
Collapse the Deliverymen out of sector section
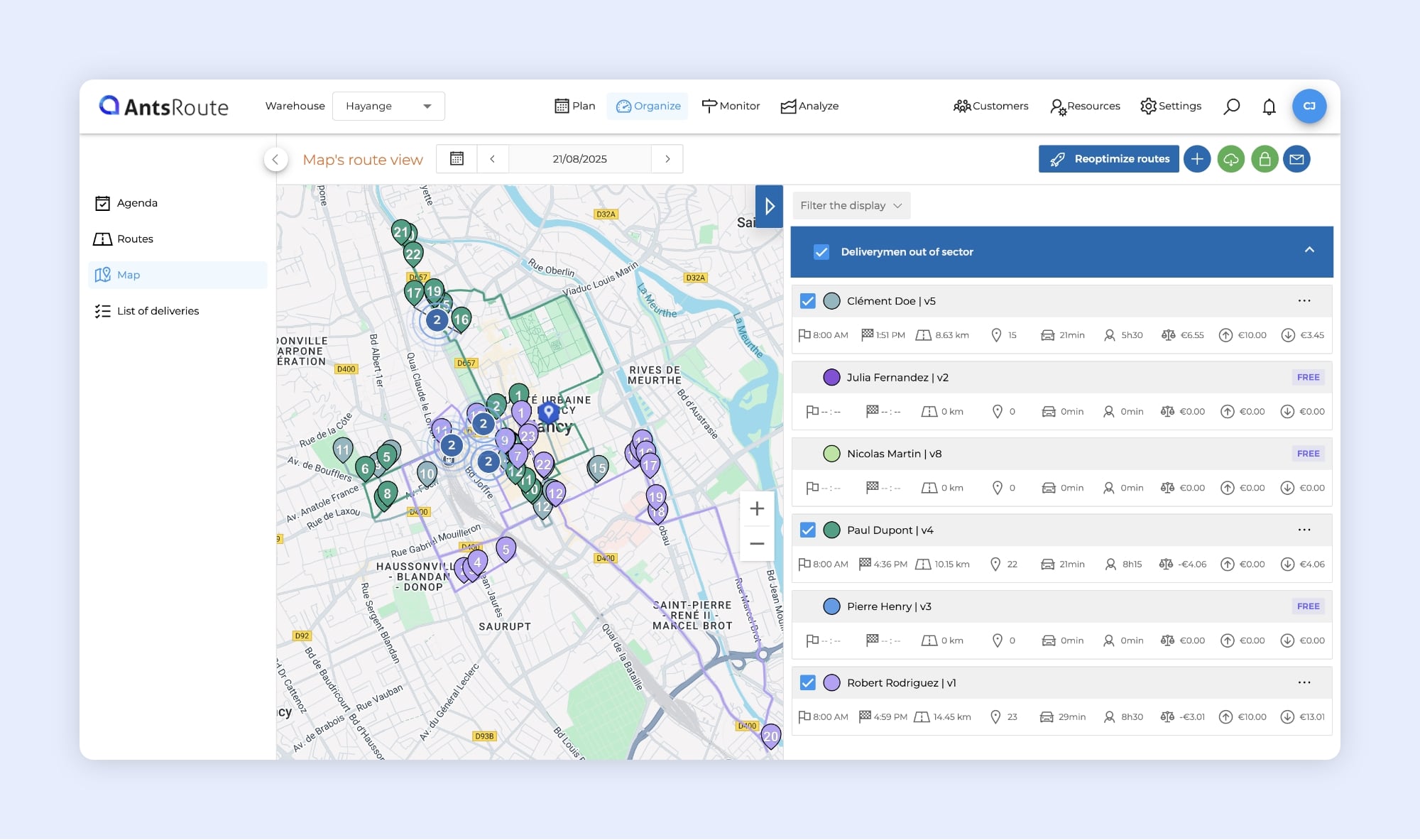click(x=1309, y=251)
